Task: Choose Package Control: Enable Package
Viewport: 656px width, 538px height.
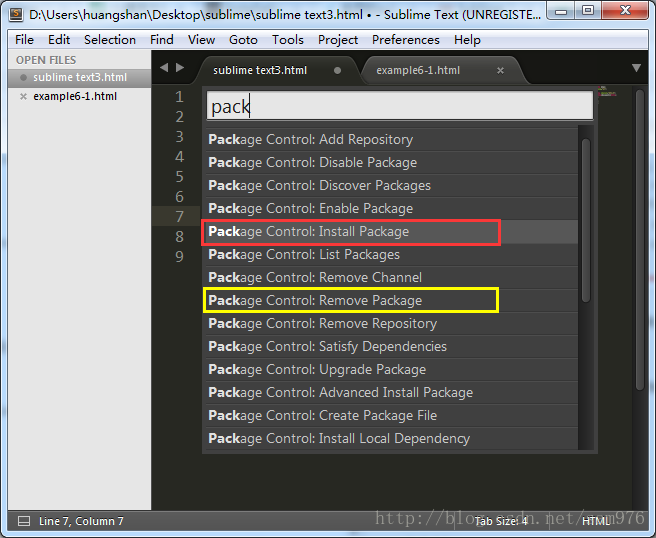Action: click(391, 208)
